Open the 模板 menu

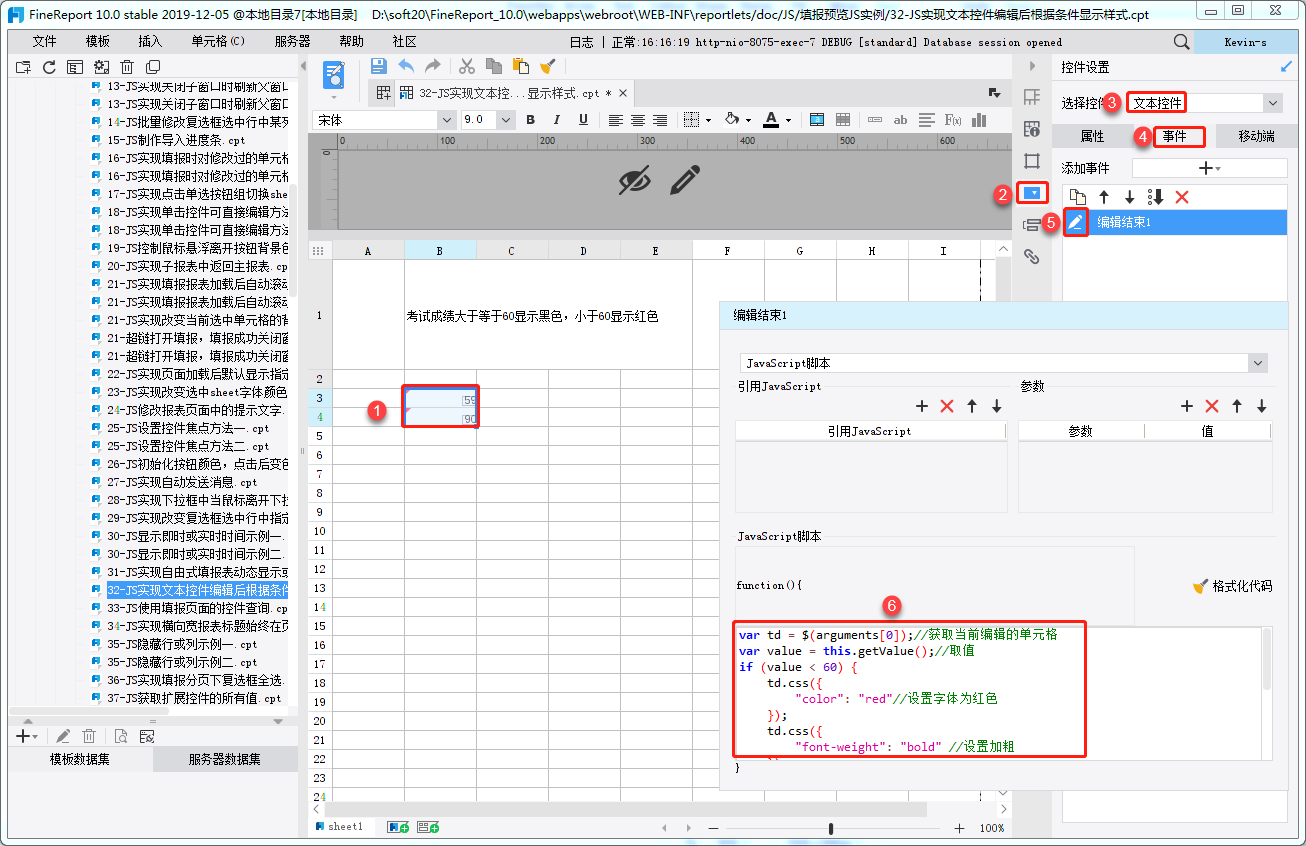click(98, 42)
